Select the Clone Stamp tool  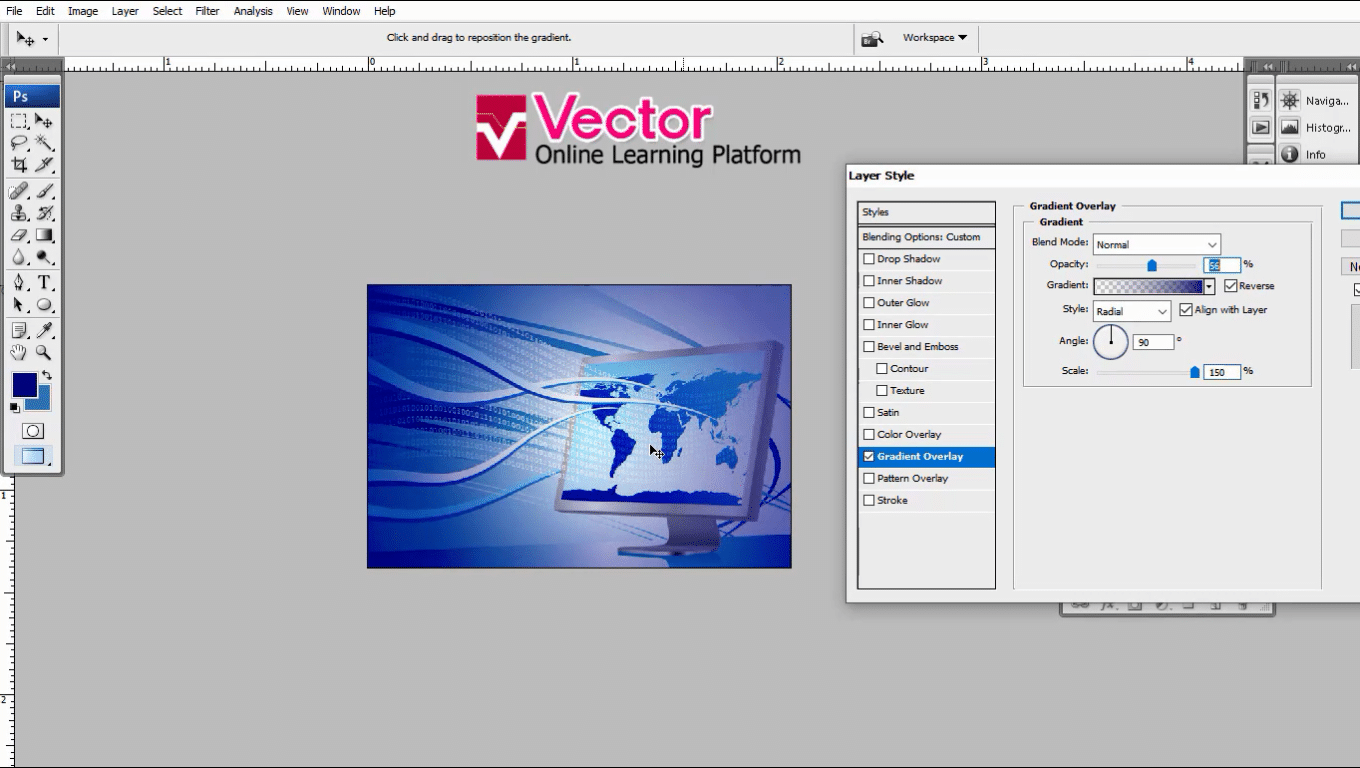(19, 213)
